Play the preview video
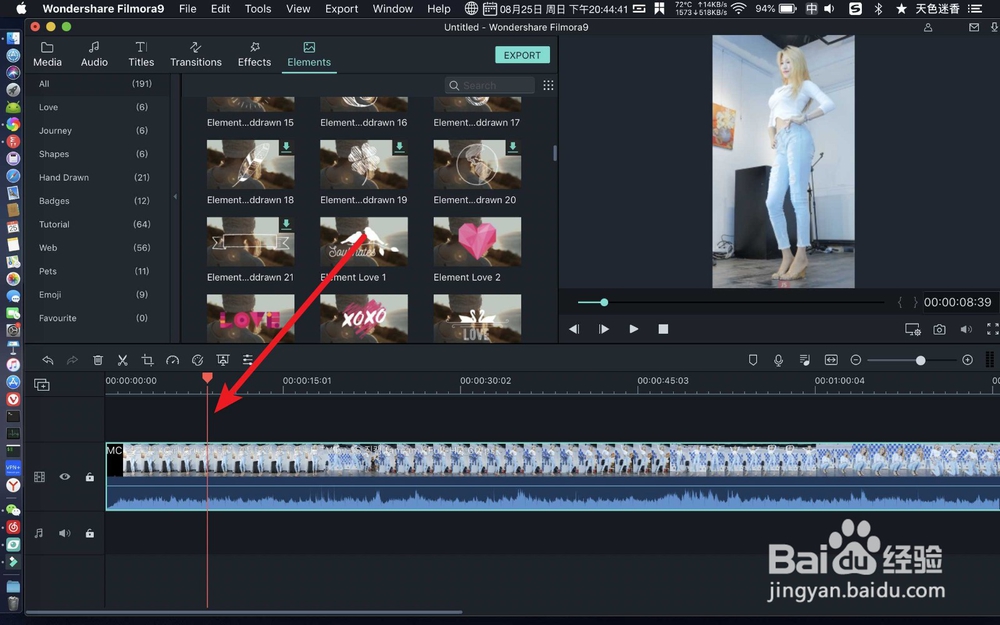Image resolution: width=1000 pixels, height=625 pixels. coord(633,329)
